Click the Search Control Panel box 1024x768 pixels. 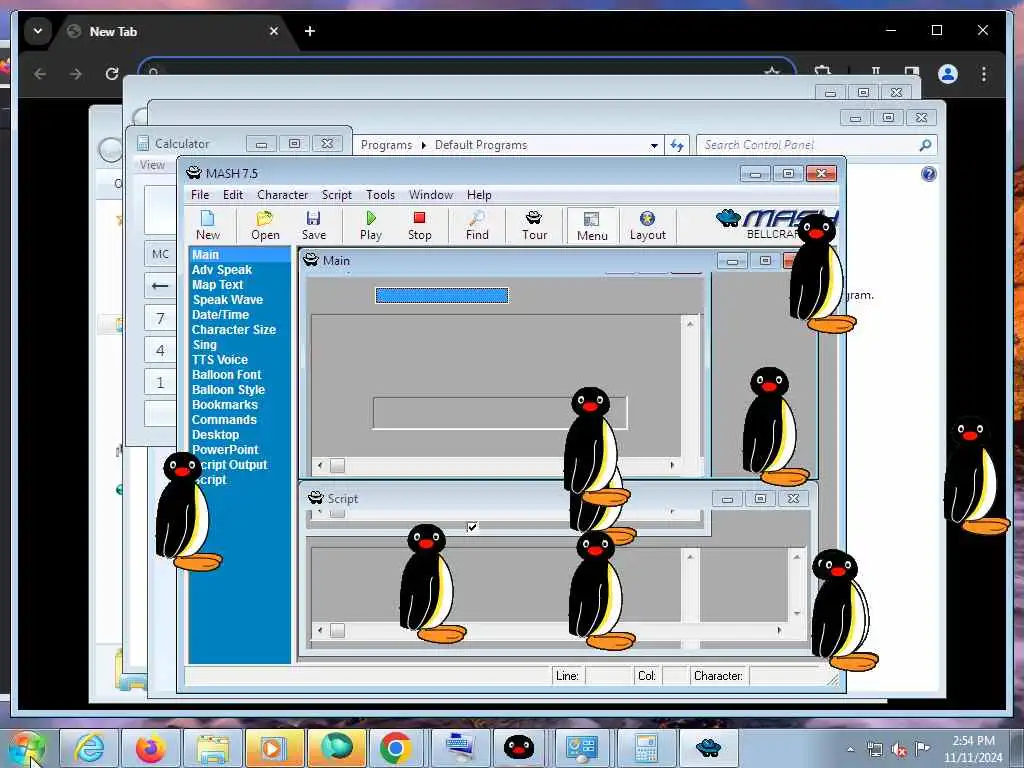click(817, 145)
